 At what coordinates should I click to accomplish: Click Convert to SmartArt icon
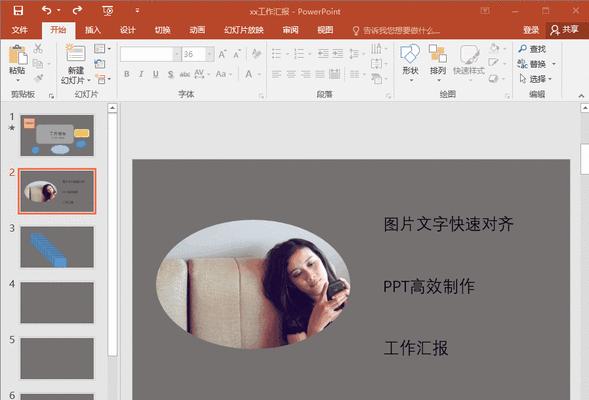pyautogui.click(x=378, y=78)
